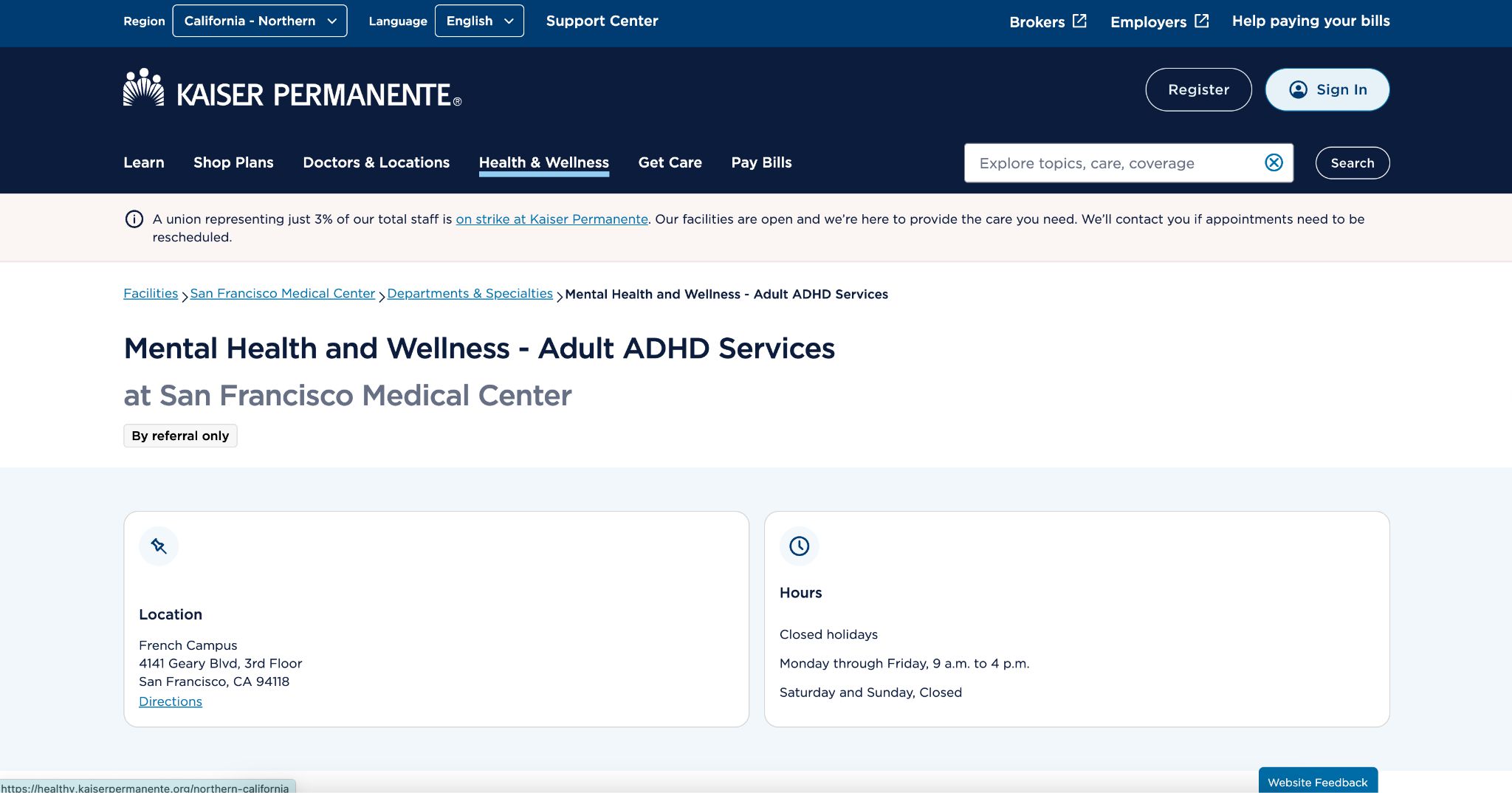Clear the search field with X icon
Screen dimensions: 1512x793
pyautogui.click(x=1274, y=162)
